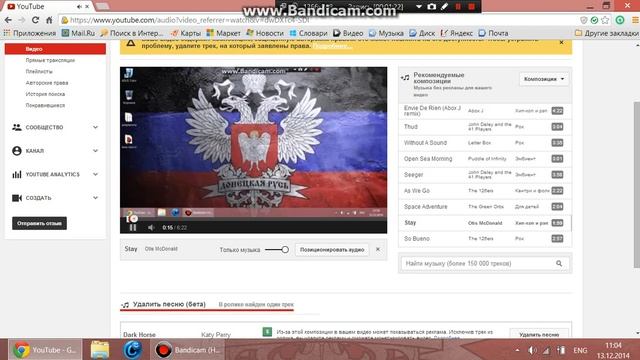640x360 pixels.
Task: Bookmark this page with star icon
Action: point(605,20)
